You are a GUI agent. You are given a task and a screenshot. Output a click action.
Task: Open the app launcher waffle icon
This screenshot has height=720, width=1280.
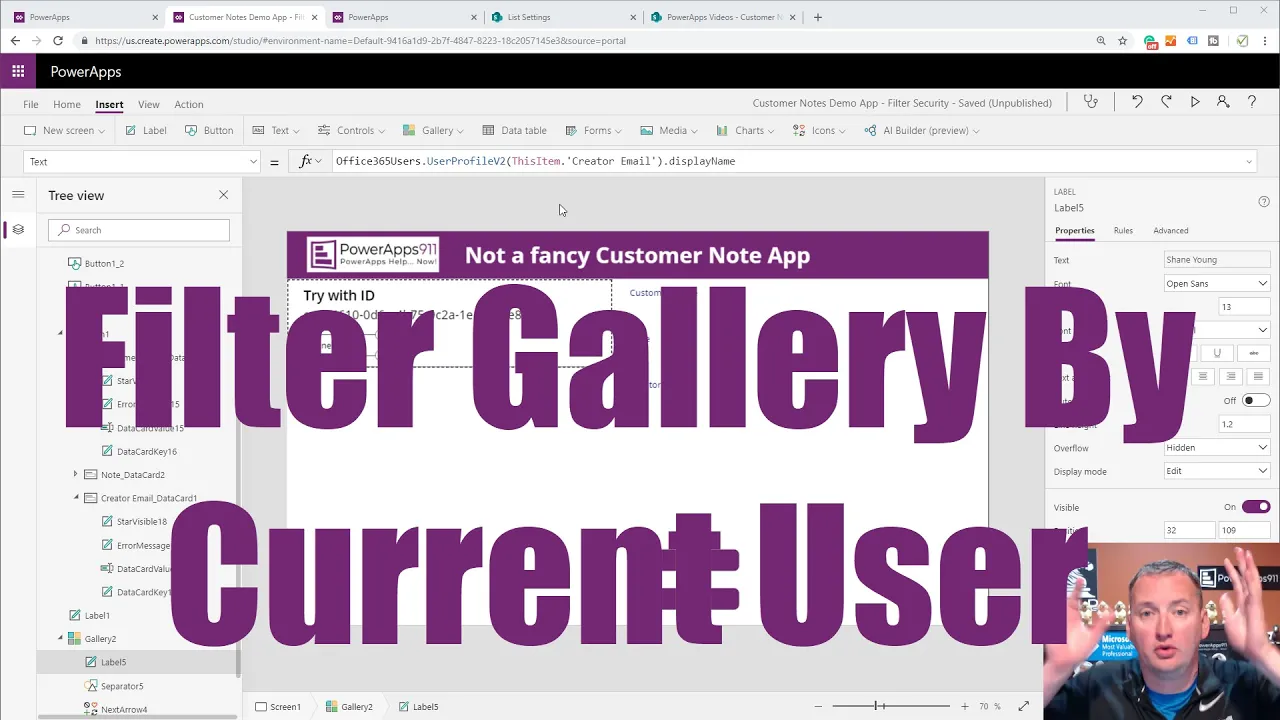(18, 71)
